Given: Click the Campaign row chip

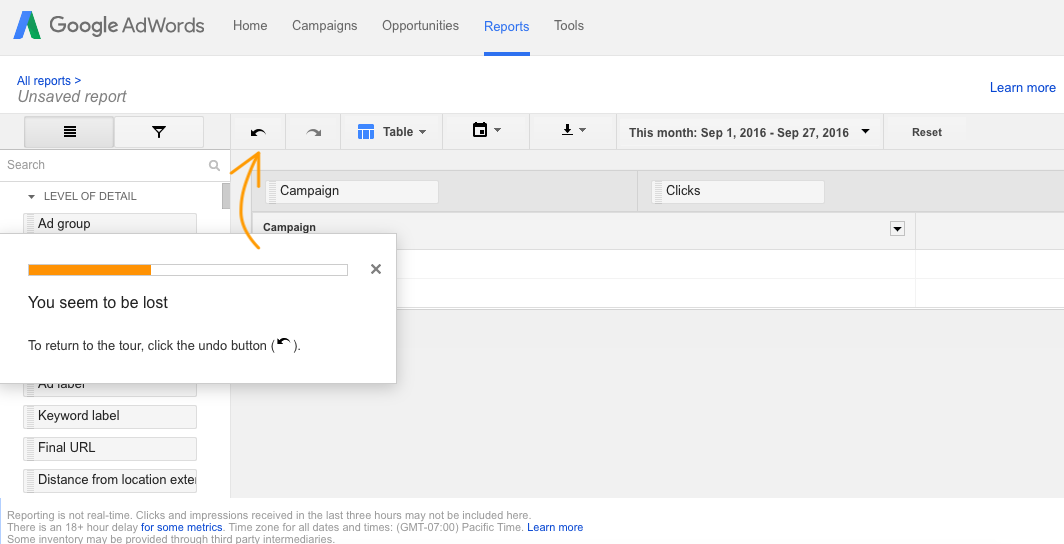Looking at the screenshot, I should [352, 191].
